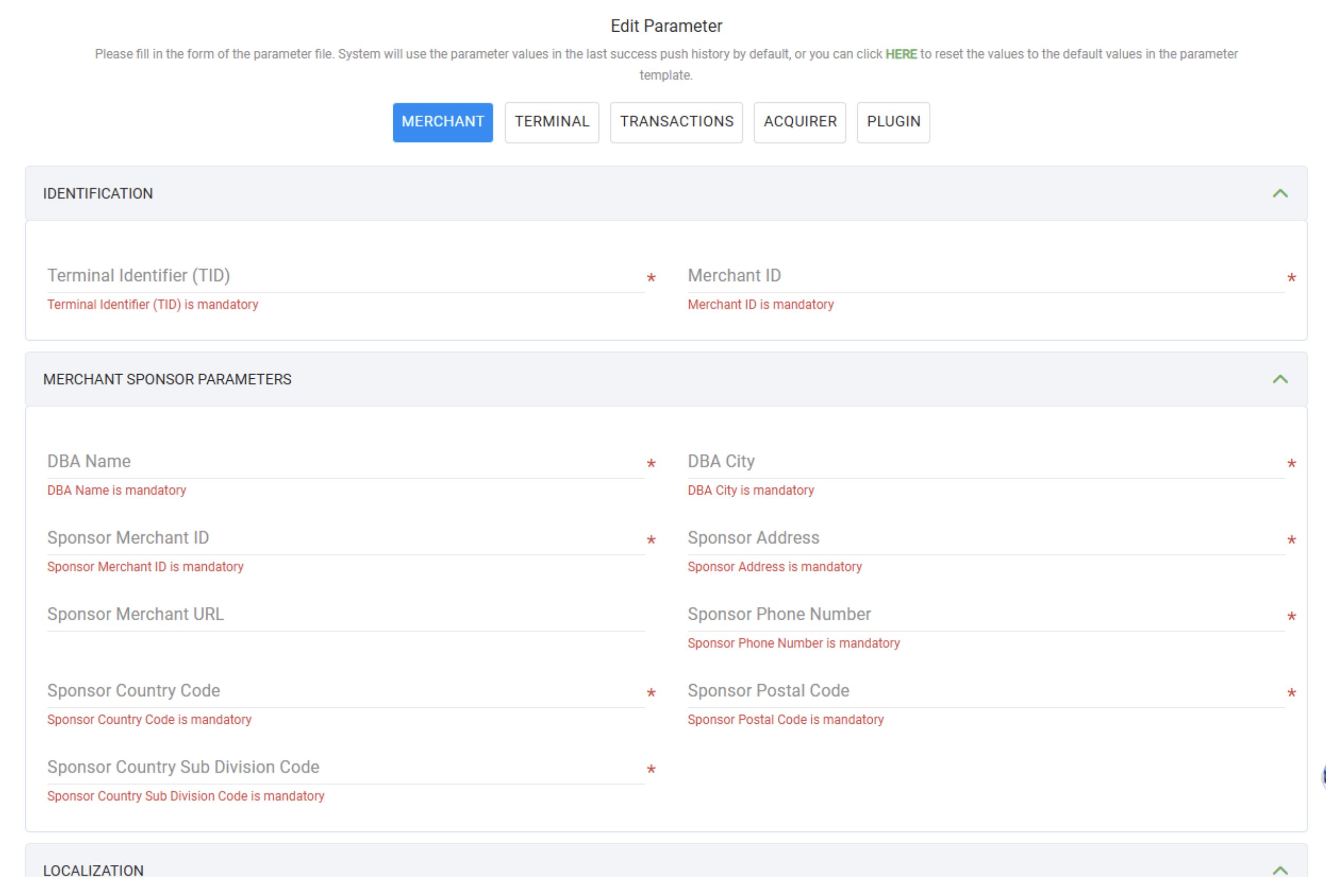Focus the Sponsor Merchant ID field
Viewport: 1333px width, 896px height.
[x=345, y=538]
